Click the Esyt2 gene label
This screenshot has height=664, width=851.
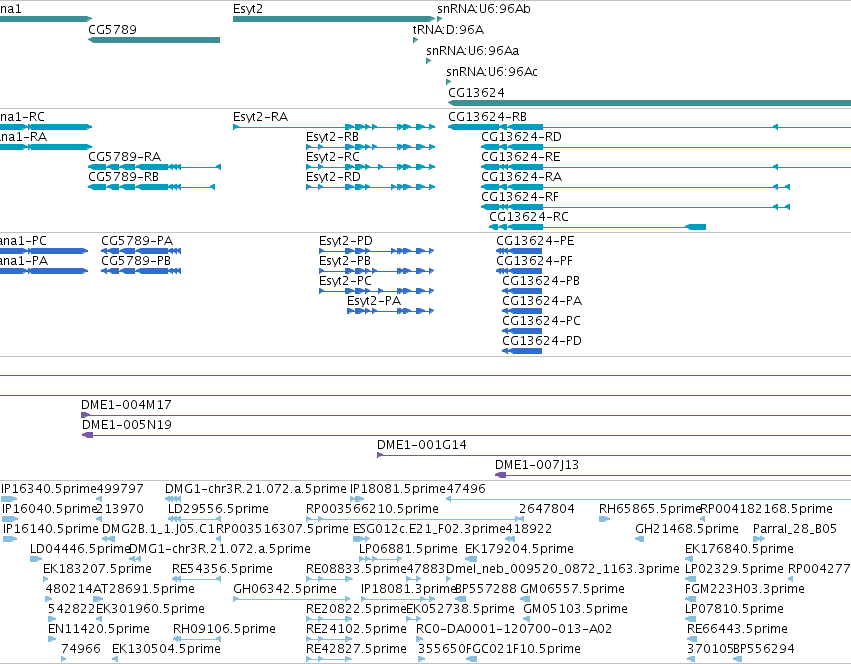tap(247, 9)
